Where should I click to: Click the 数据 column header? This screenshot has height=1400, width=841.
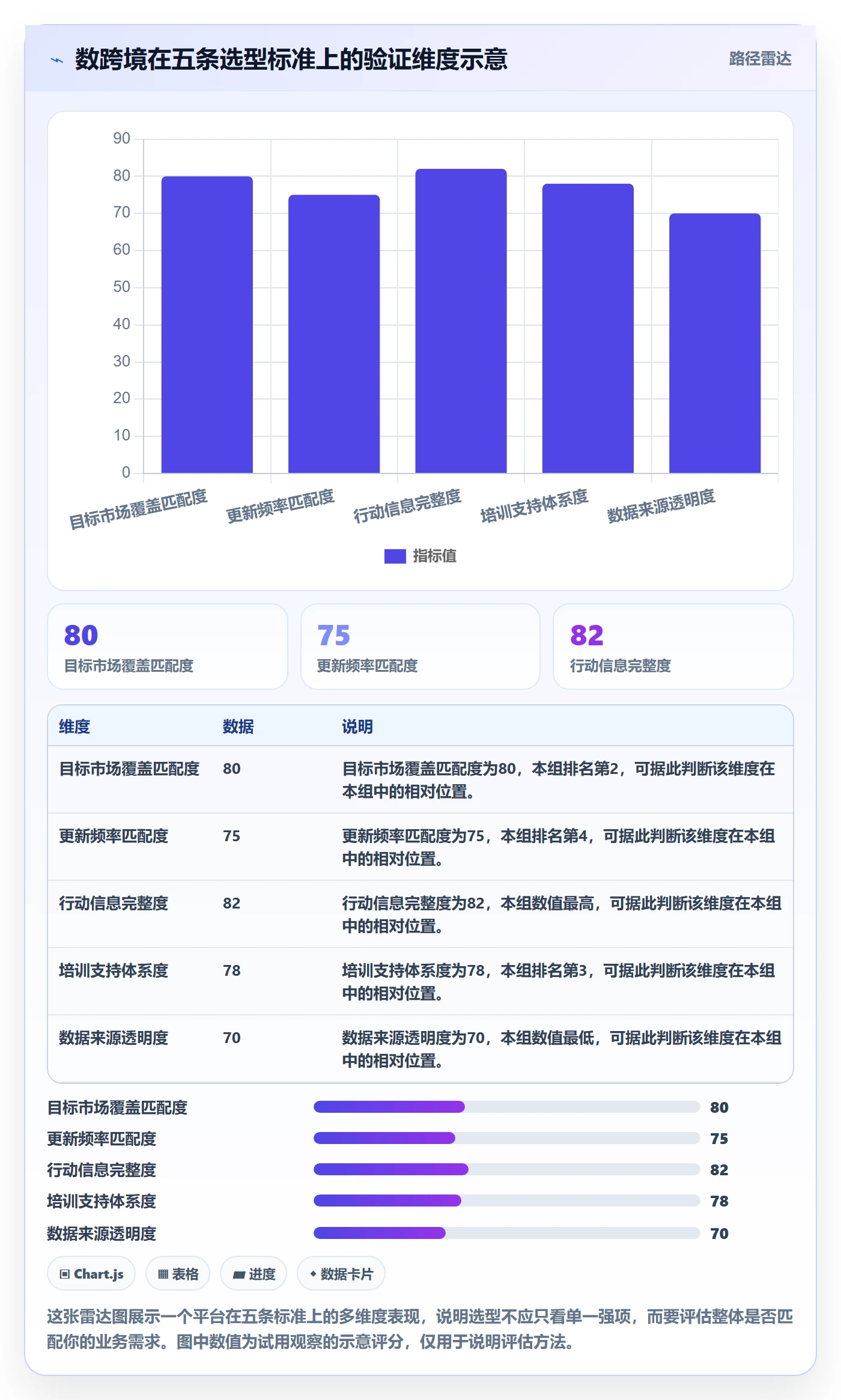coord(238,726)
